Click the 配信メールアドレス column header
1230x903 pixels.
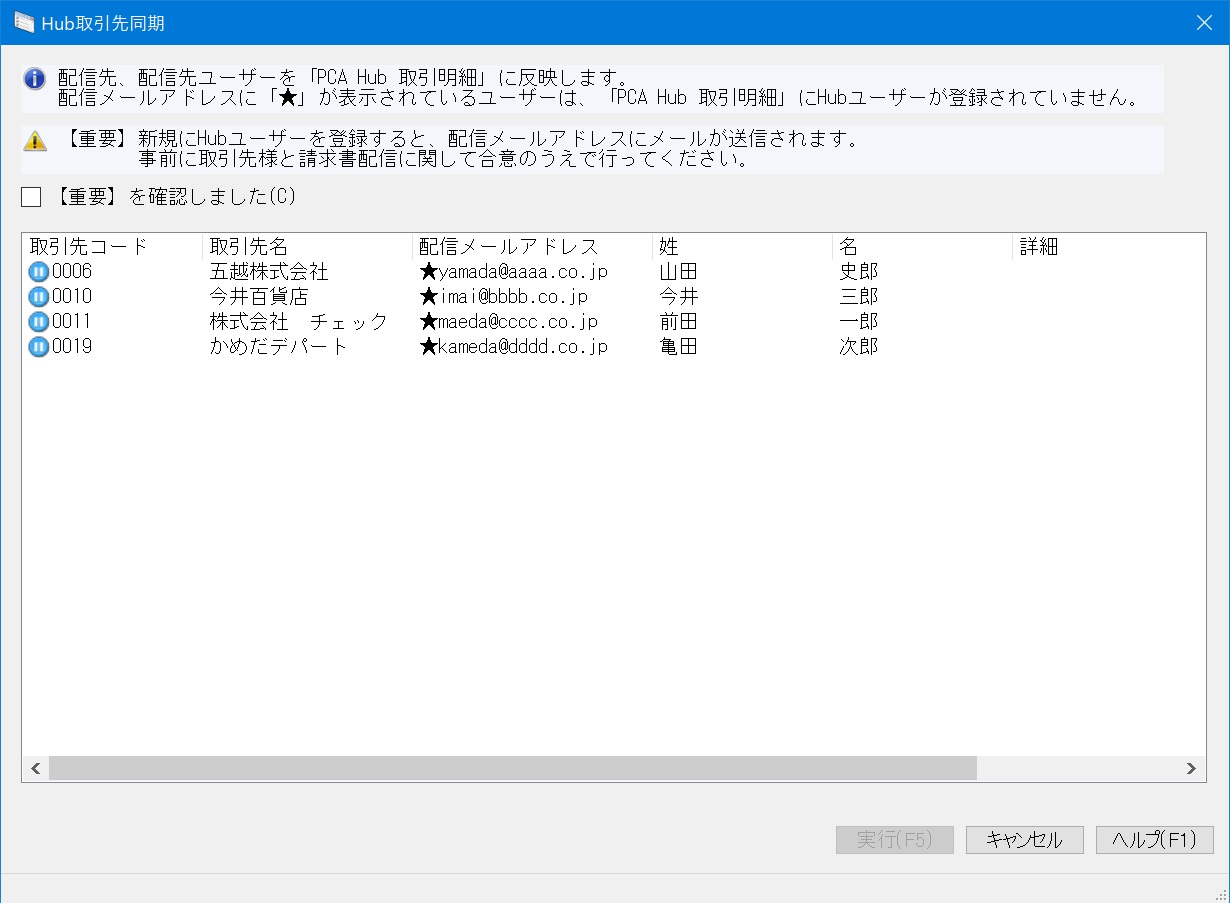532,247
